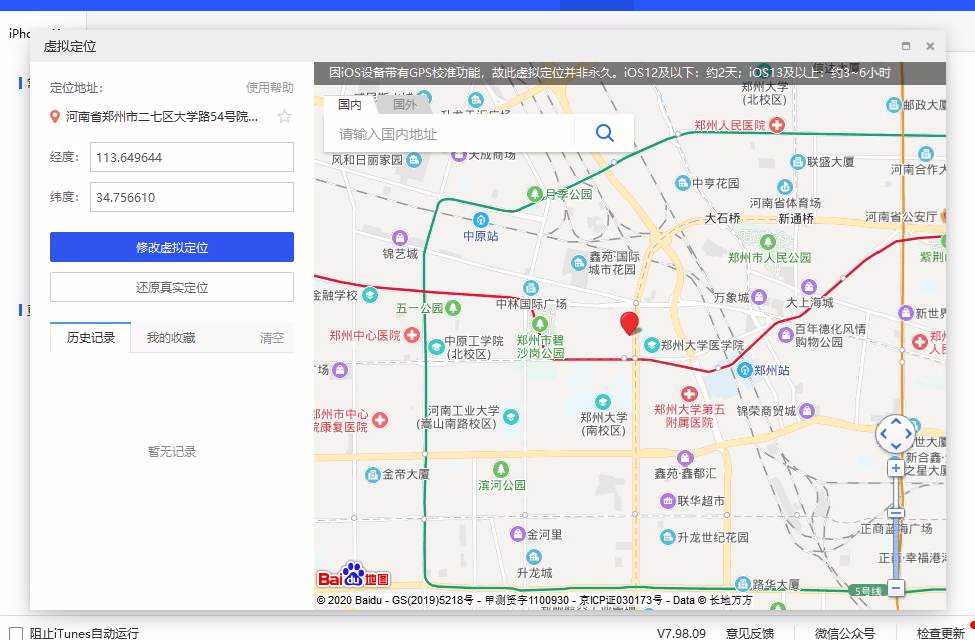Screen dimensions: 975x640
Task: Click 鑫苑·鑫都汇 shopping marker
Action: click(685, 458)
